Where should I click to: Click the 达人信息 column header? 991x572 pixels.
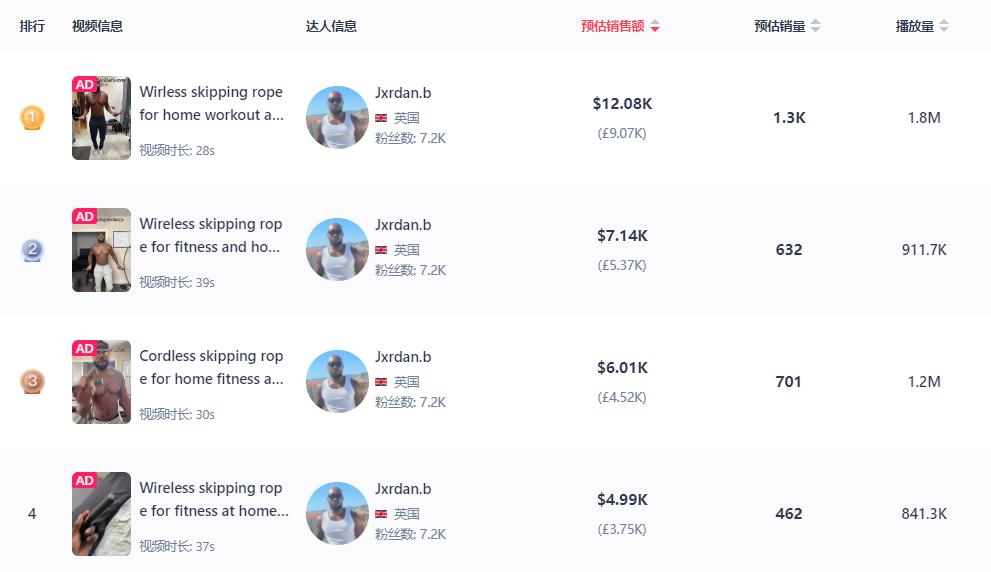point(331,27)
